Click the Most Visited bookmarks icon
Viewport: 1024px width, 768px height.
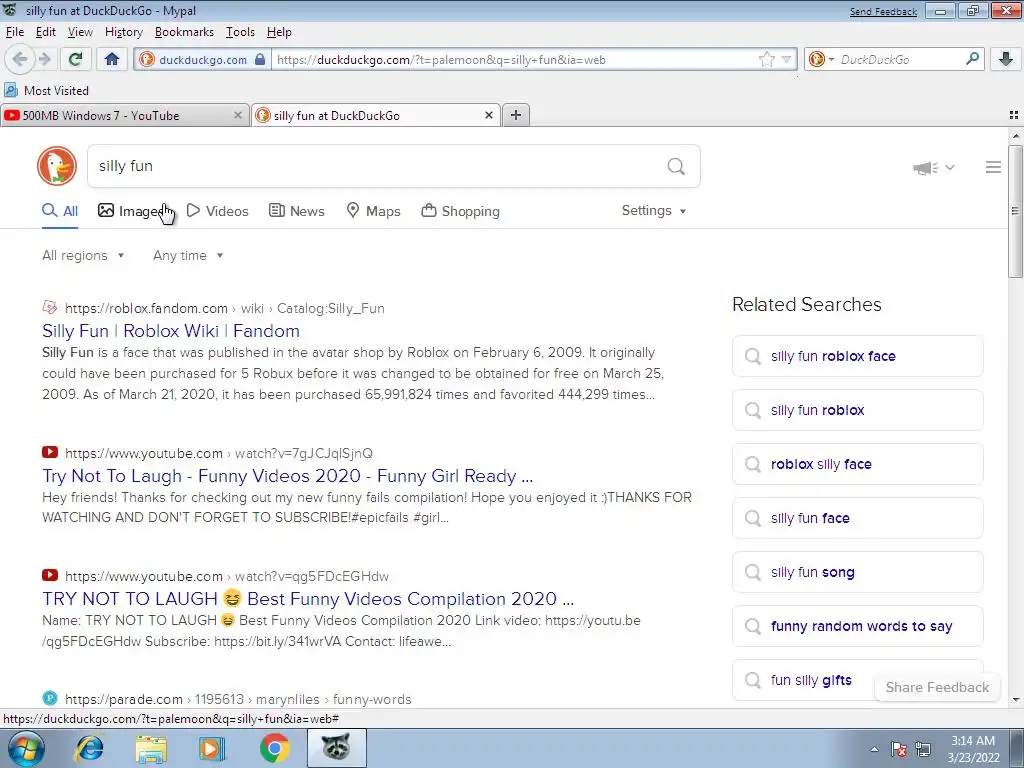[10, 90]
